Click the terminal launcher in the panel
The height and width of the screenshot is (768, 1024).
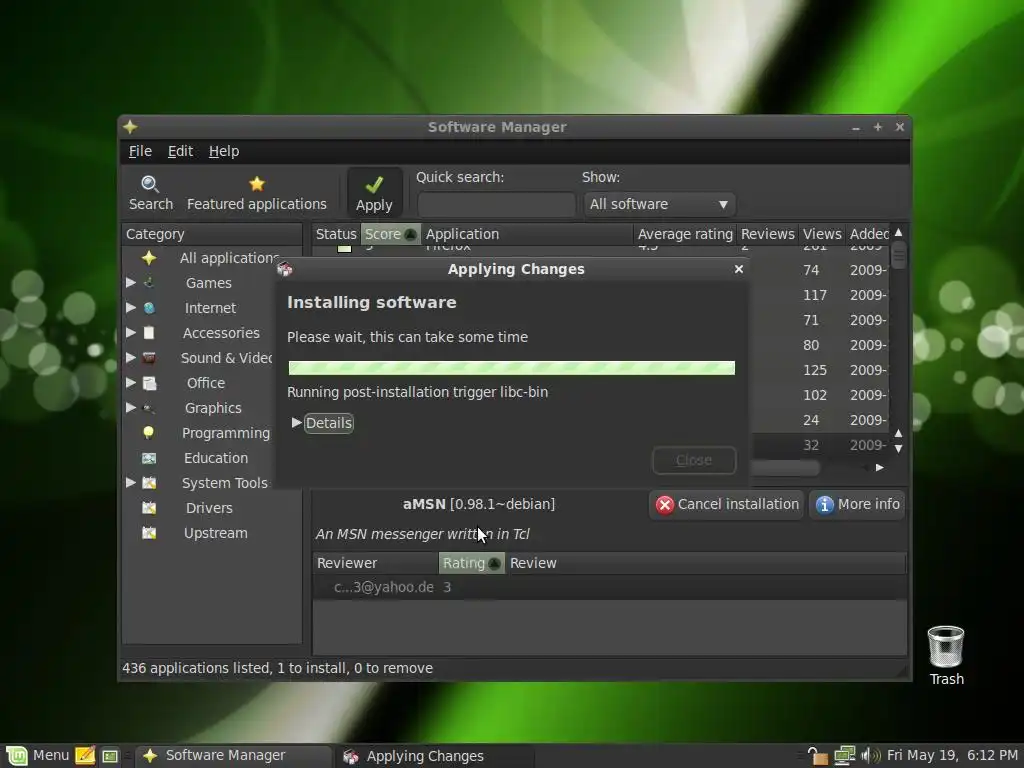110,756
